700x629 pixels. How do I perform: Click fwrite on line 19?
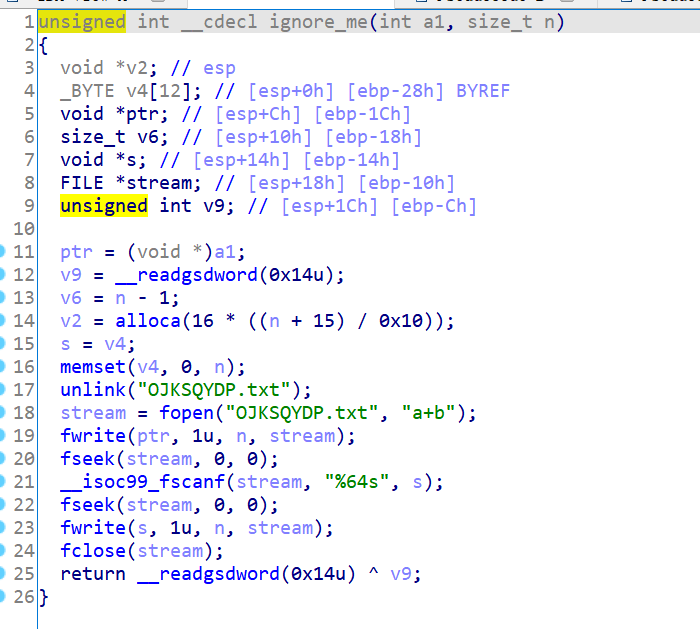point(93,436)
